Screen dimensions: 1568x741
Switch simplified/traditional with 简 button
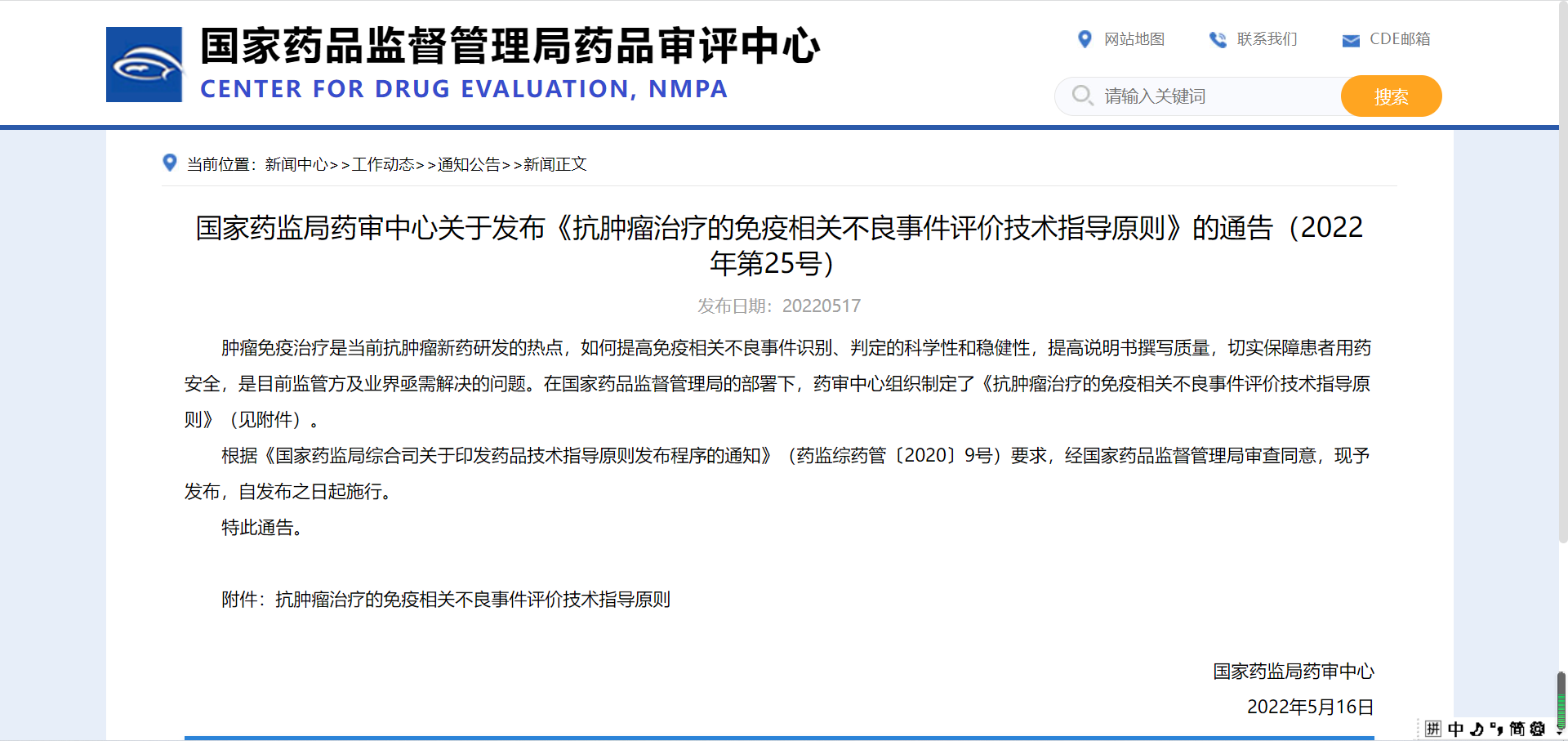click(x=1517, y=729)
